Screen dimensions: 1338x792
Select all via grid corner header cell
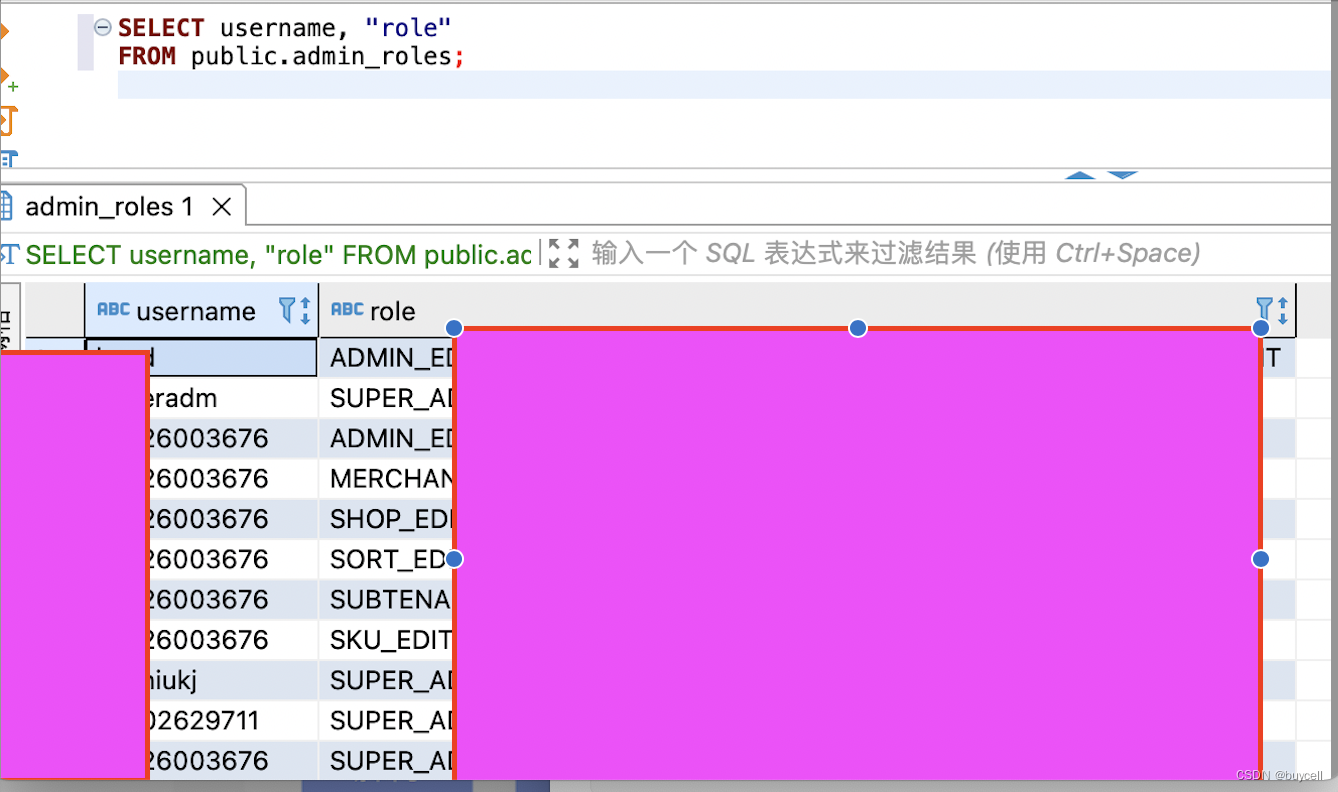coord(55,311)
